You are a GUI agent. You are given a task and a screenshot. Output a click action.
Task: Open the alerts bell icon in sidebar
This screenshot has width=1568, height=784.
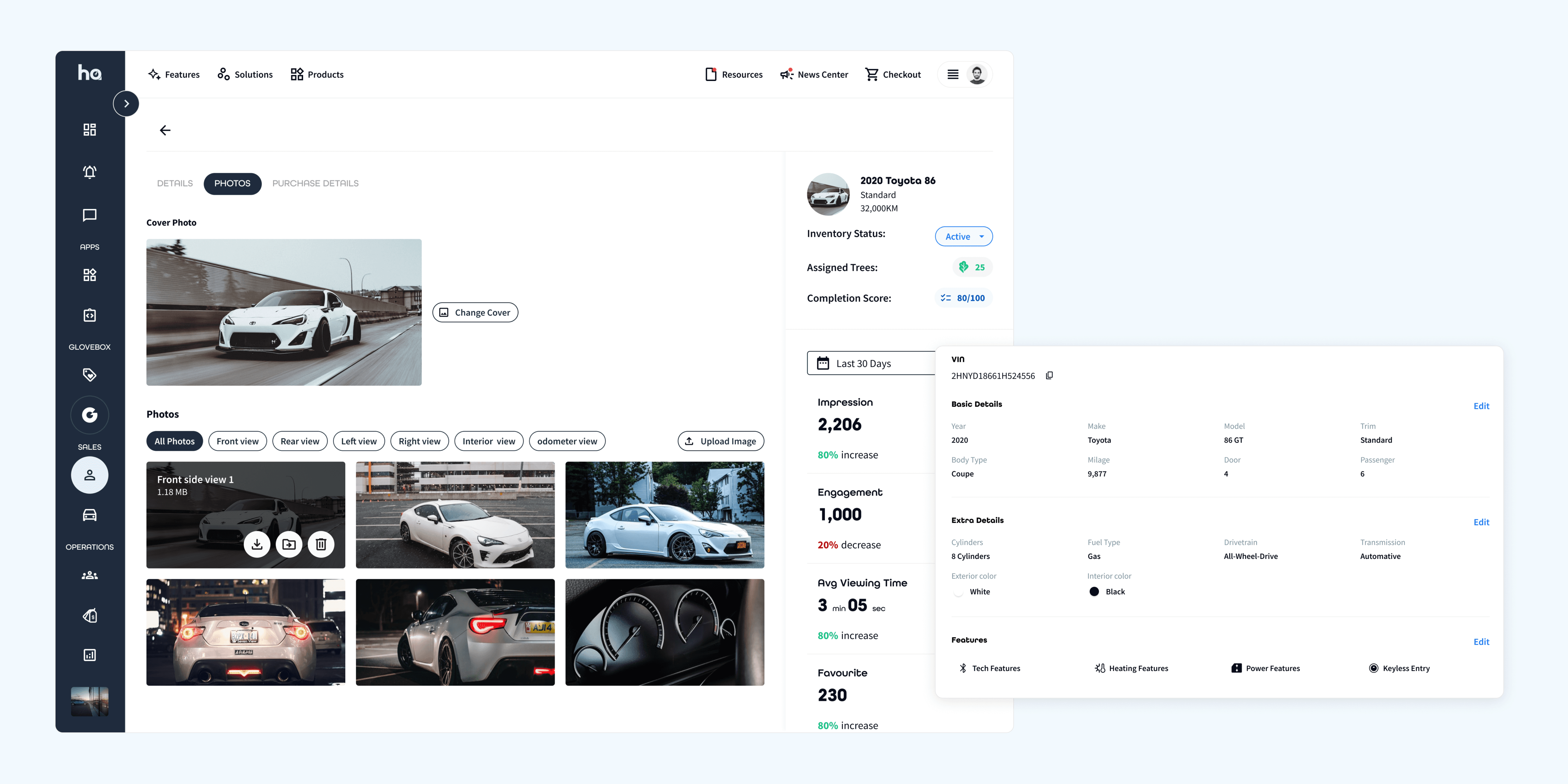coord(90,172)
